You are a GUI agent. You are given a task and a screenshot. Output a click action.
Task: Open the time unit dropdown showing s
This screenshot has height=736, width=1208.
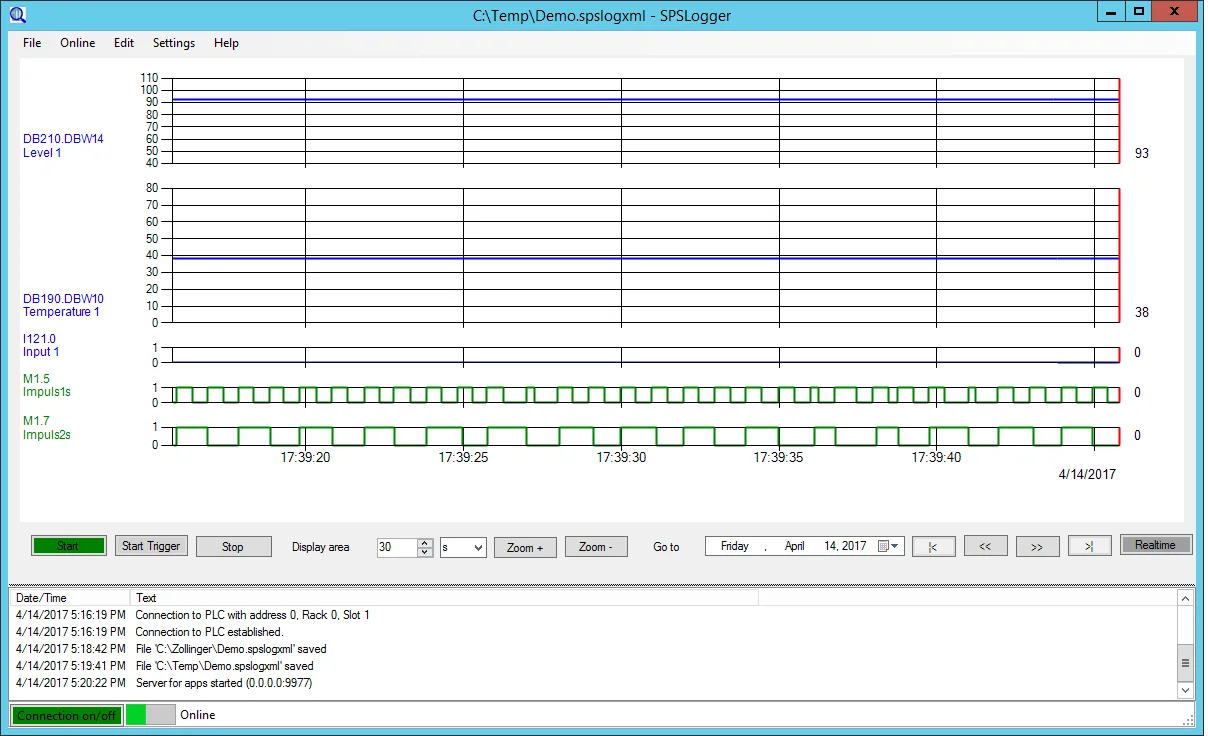463,547
